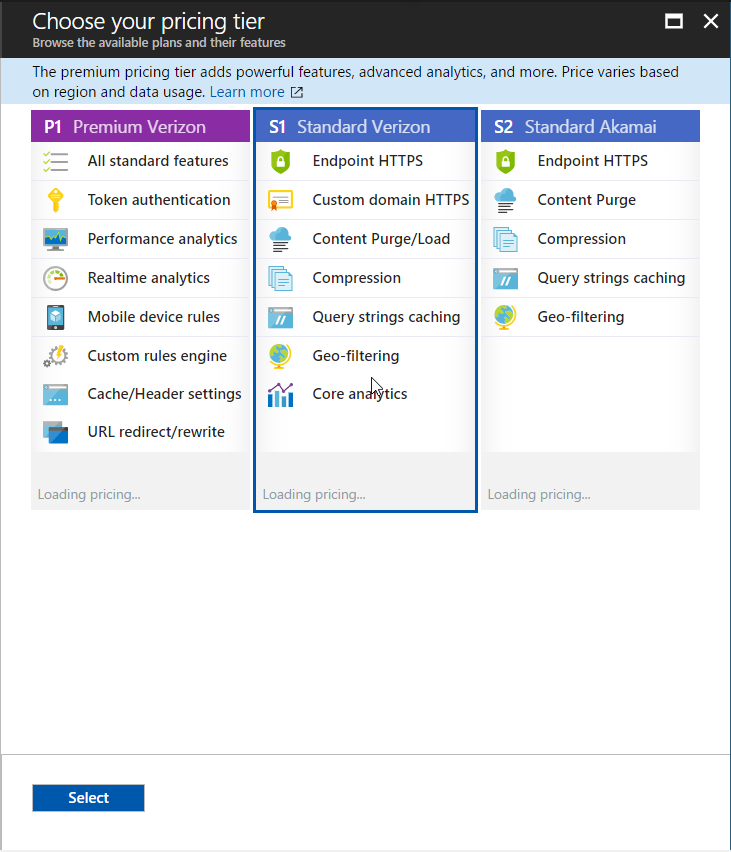Click the Token authentication label
The height and width of the screenshot is (852, 731).
click(x=159, y=200)
